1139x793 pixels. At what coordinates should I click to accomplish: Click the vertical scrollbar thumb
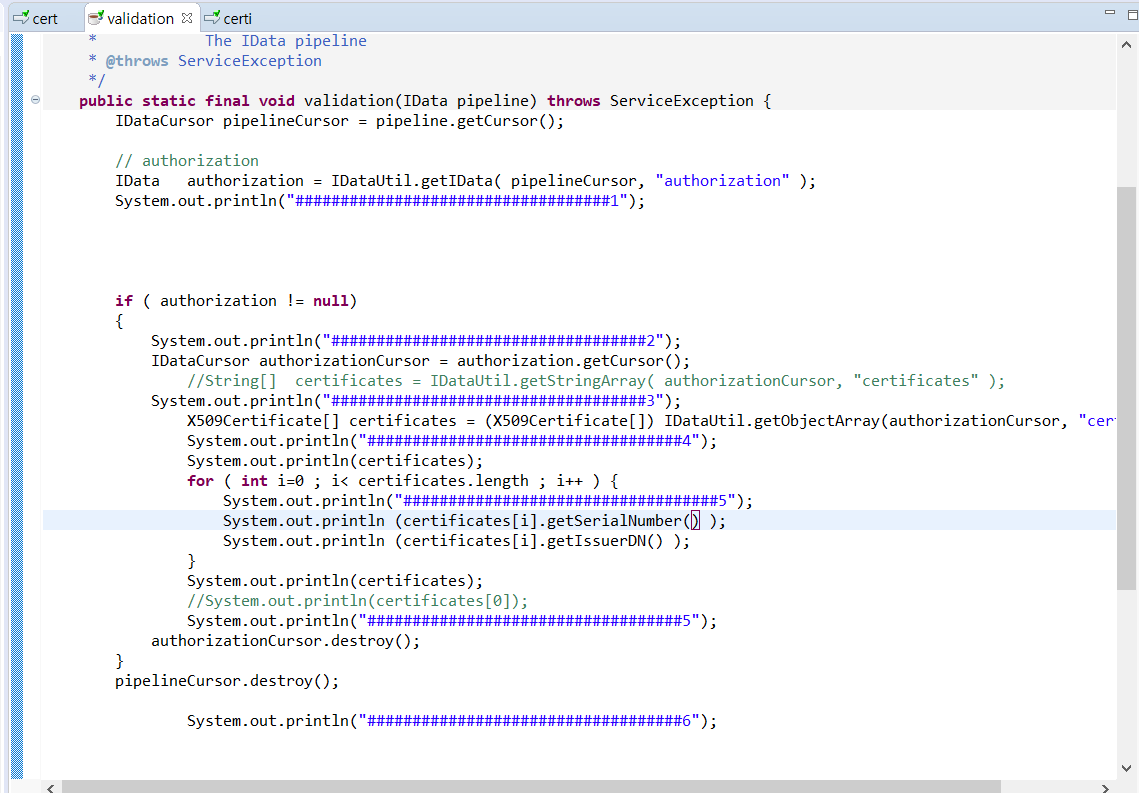point(1127,390)
